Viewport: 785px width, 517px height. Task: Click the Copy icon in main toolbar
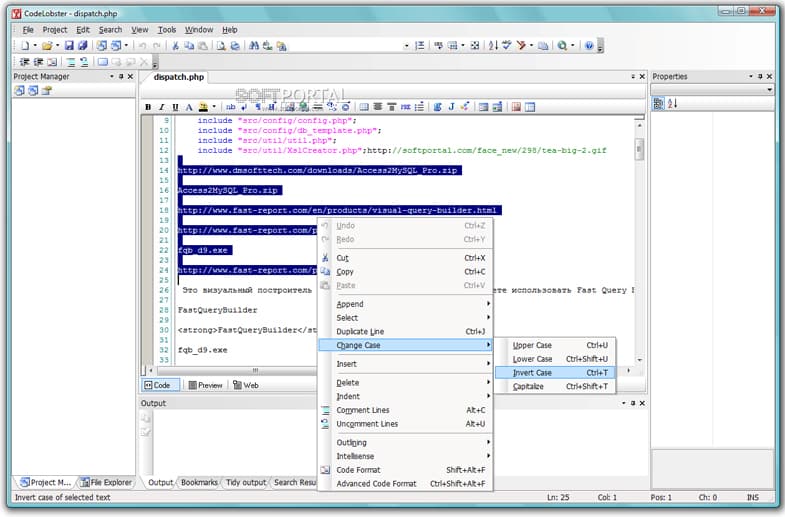(189, 46)
